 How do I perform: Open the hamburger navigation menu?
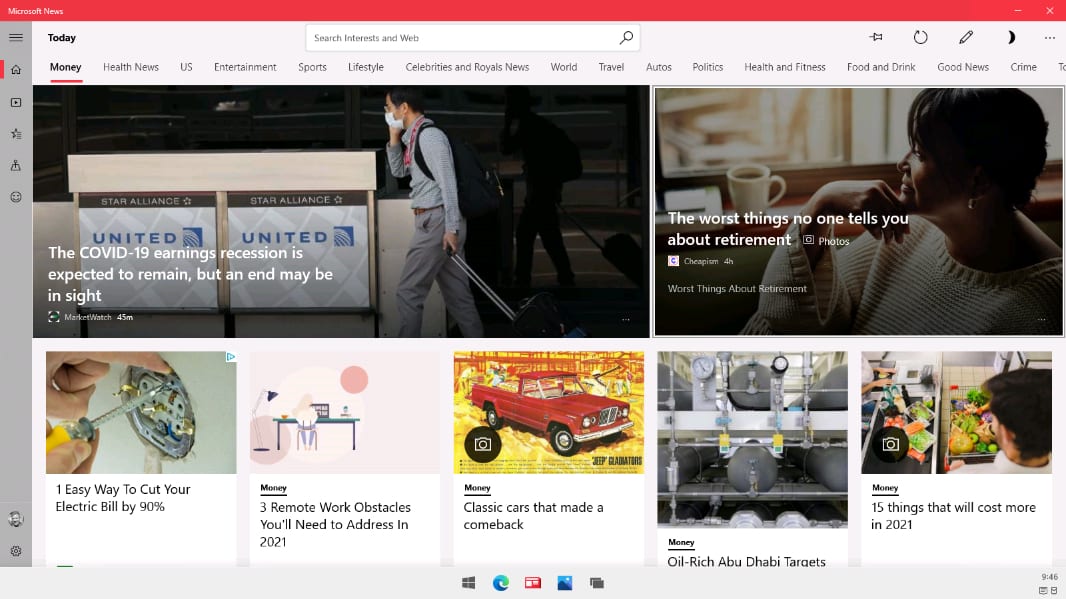coord(16,38)
